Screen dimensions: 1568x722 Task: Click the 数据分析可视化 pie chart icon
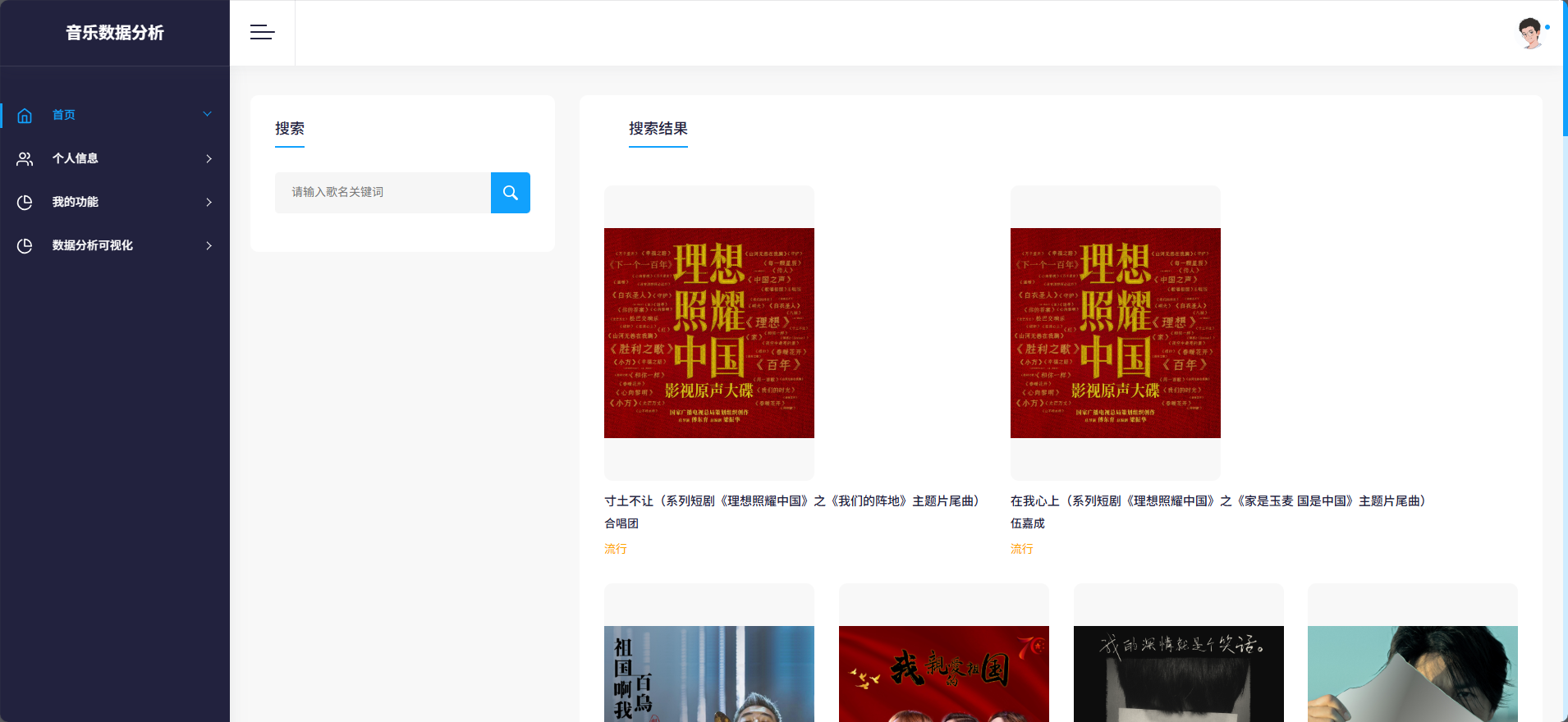coord(25,246)
